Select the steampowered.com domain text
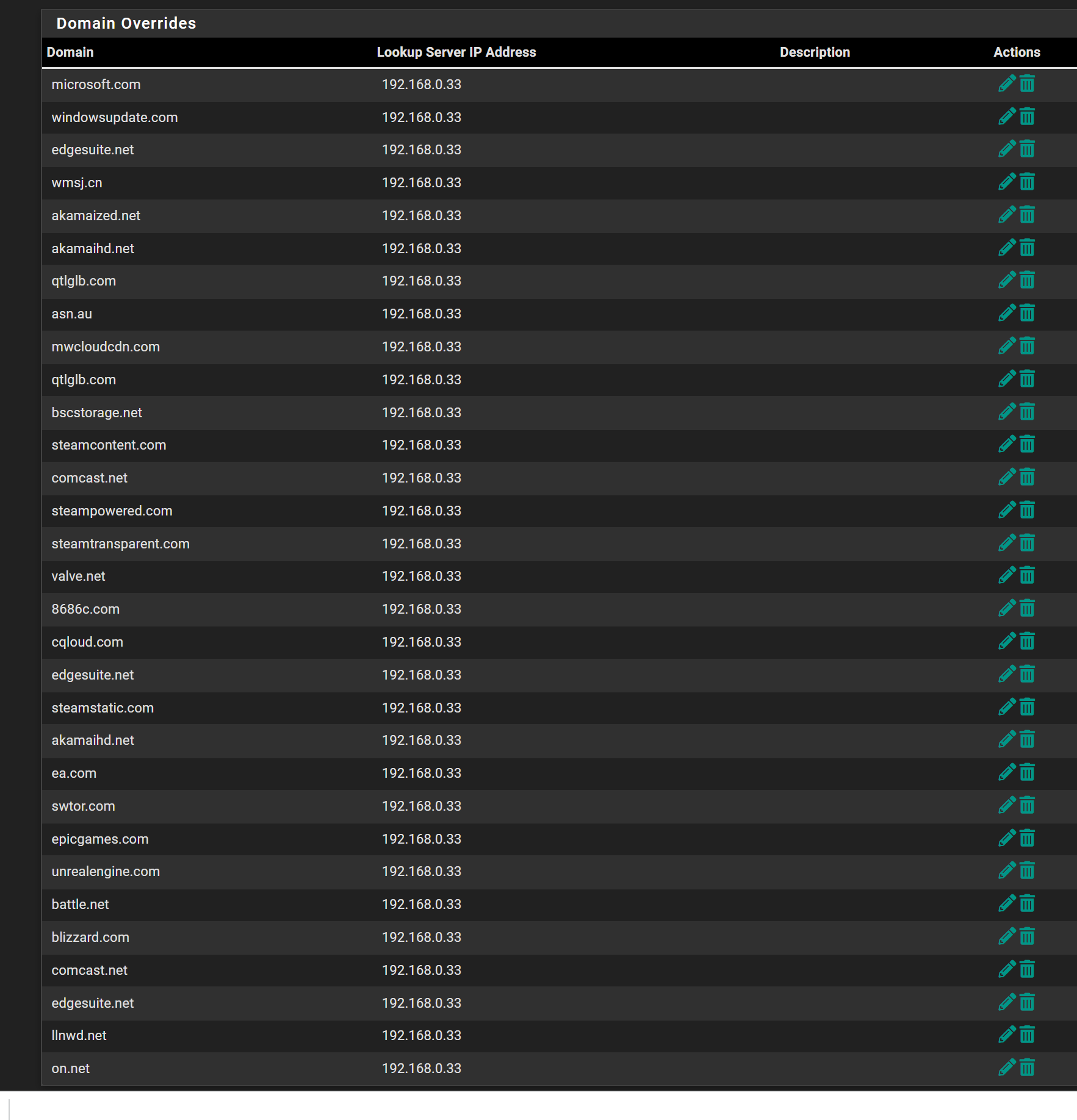This screenshot has width=1077, height=1120. tap(112, 511)
